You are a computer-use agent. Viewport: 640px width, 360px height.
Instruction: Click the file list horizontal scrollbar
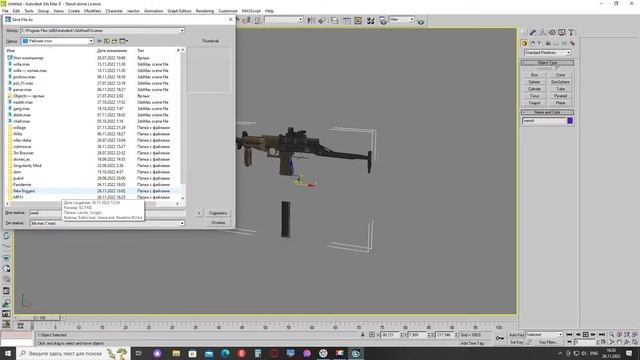coord(92,204)
